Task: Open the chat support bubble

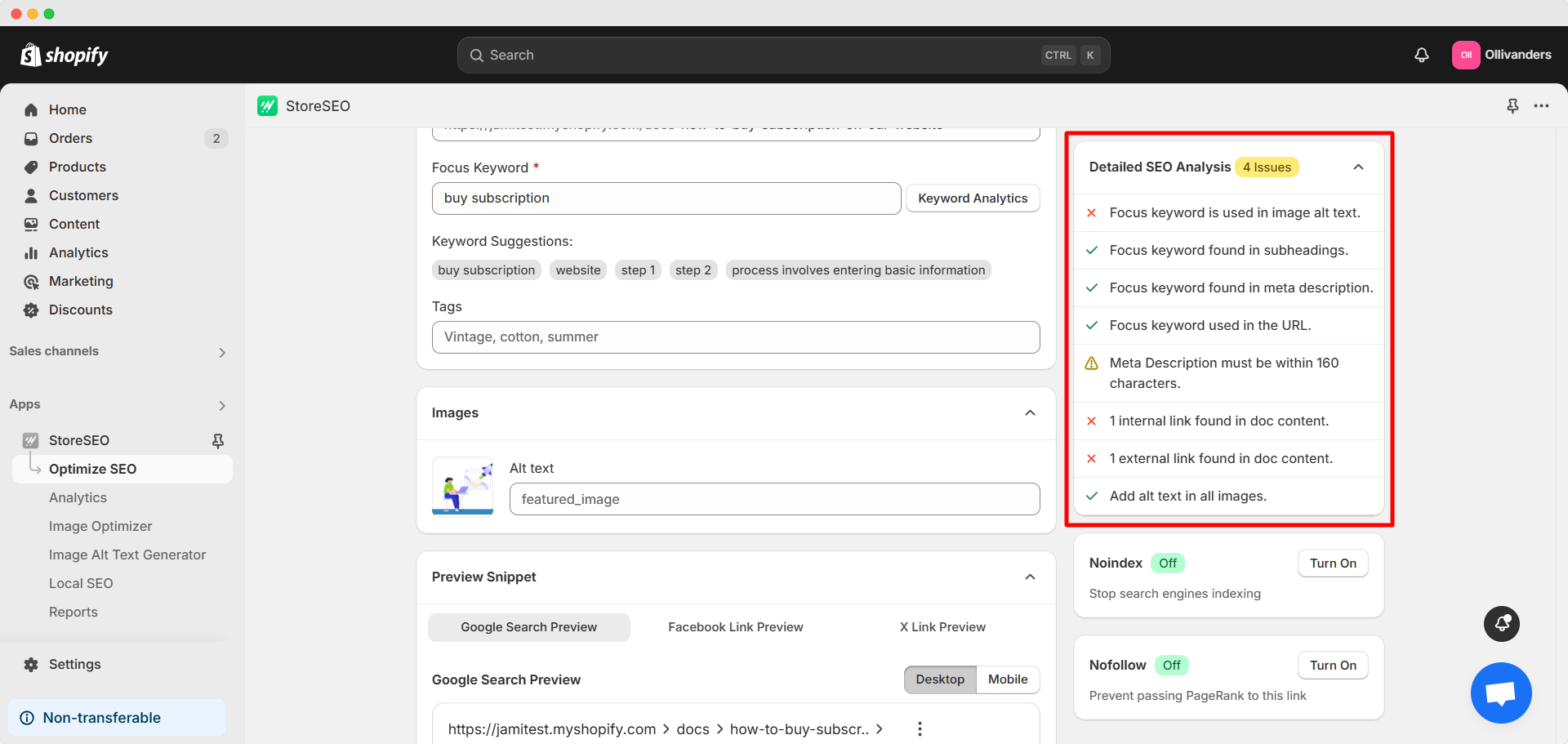Action: coord(1501,693)
